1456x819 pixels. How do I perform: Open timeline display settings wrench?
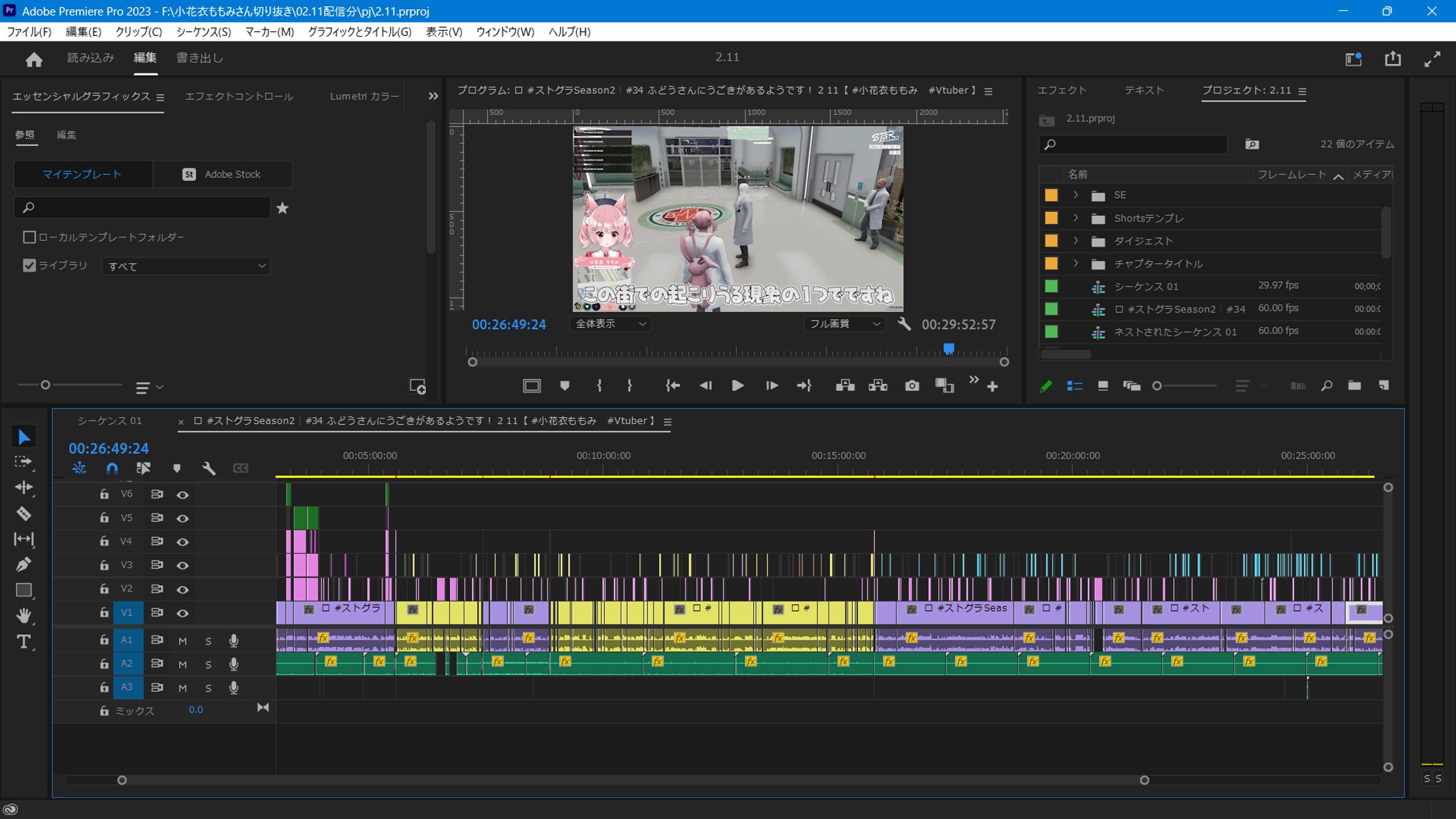tap(209, 468)
